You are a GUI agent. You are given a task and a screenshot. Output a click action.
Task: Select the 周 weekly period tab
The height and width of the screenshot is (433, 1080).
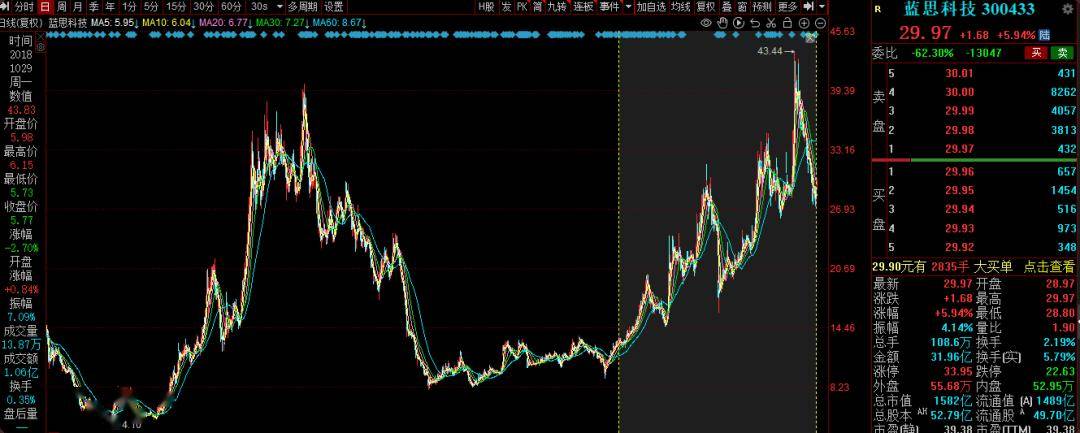[x=60, y=6]
